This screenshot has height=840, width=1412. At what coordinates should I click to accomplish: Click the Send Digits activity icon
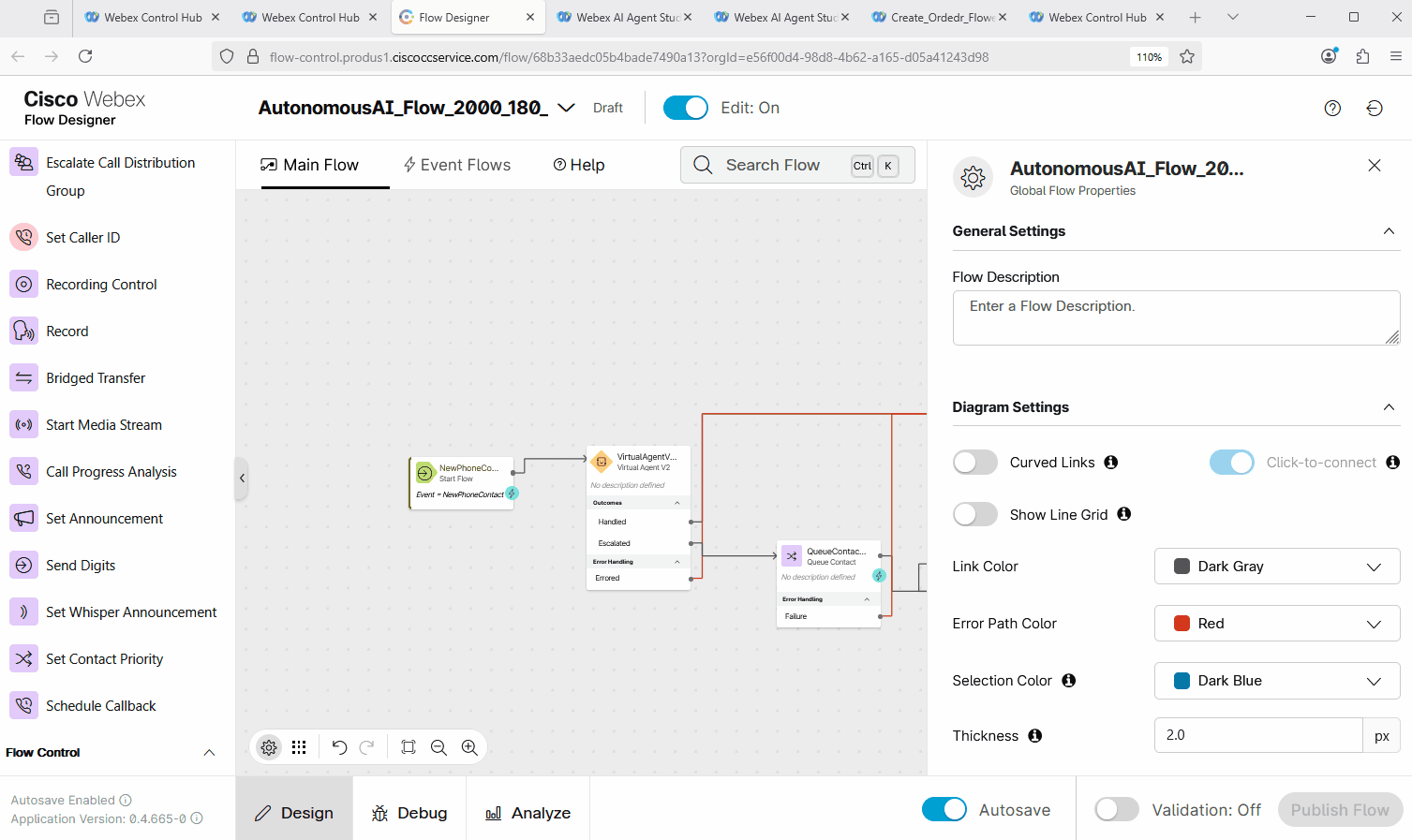[x=23, y=565]
